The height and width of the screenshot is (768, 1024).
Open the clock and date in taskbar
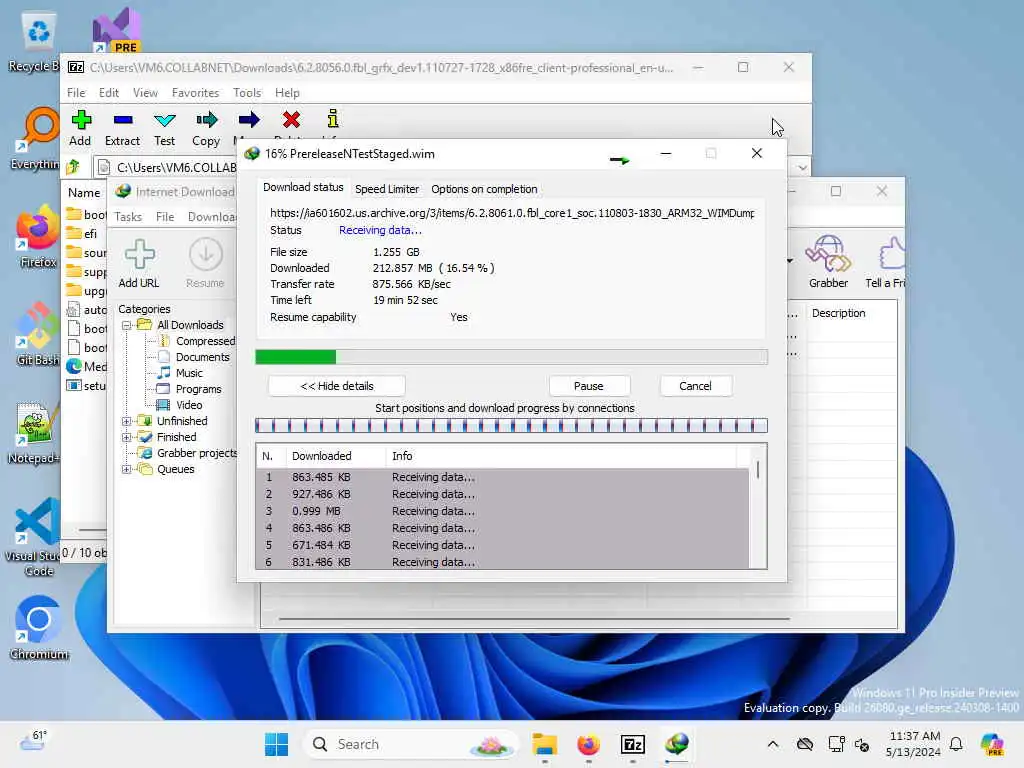coord(914,744)
